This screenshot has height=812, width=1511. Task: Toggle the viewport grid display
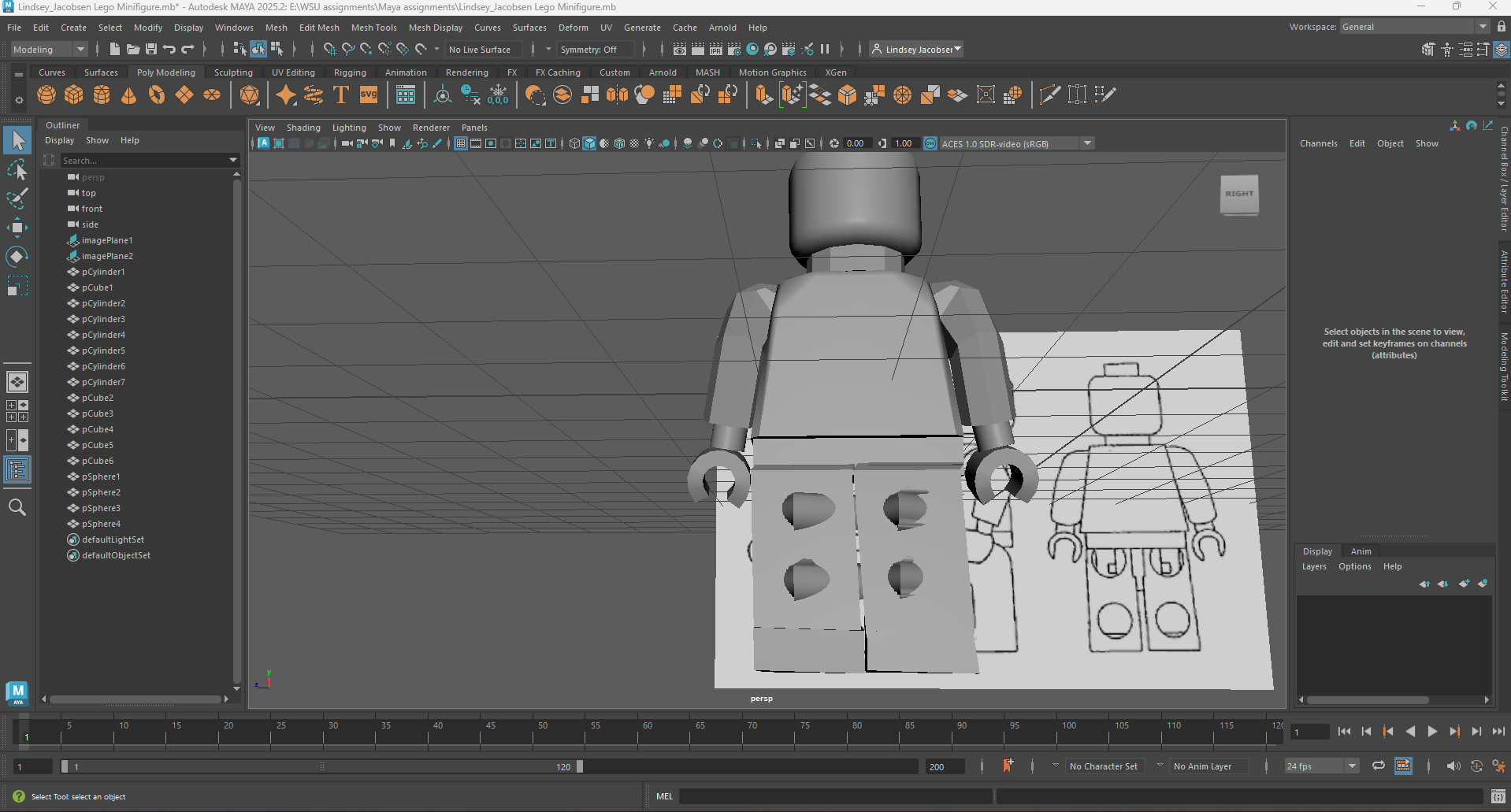point(461,143)
